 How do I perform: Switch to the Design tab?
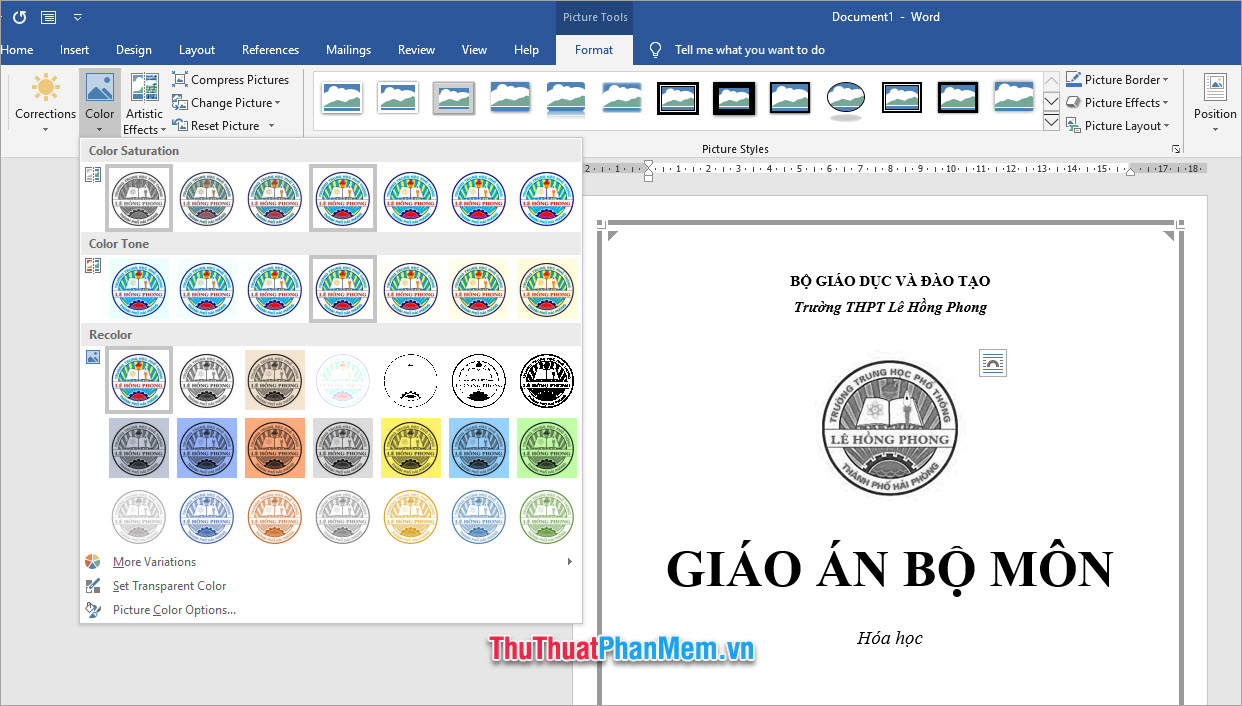pos(133,49)
